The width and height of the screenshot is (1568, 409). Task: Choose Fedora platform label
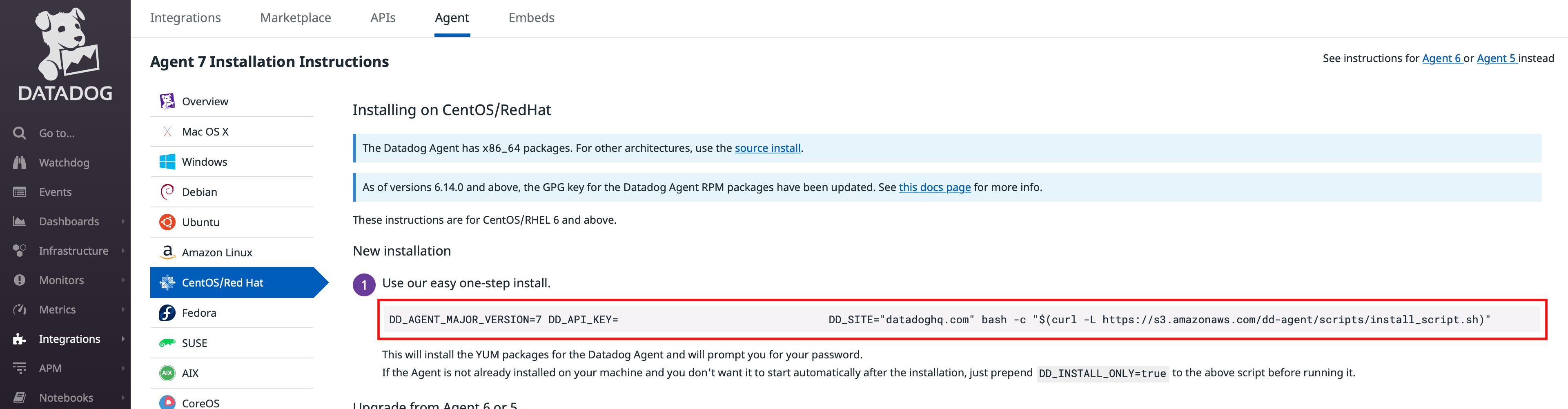pyautogui.click(x=199, y=313)
